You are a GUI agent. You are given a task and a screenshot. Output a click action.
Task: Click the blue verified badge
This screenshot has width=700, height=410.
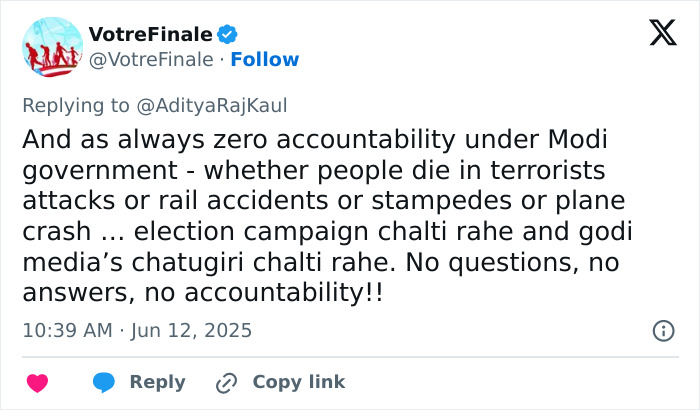(227, 34)
